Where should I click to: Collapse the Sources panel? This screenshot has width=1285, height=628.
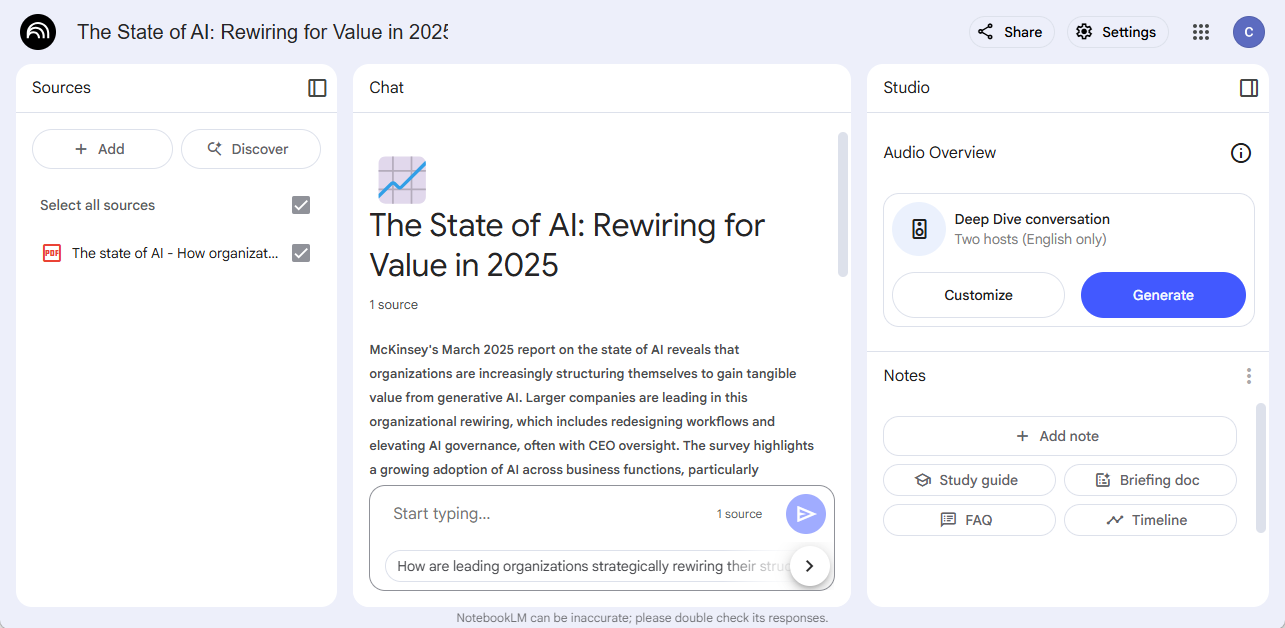[x=317, y=88]
